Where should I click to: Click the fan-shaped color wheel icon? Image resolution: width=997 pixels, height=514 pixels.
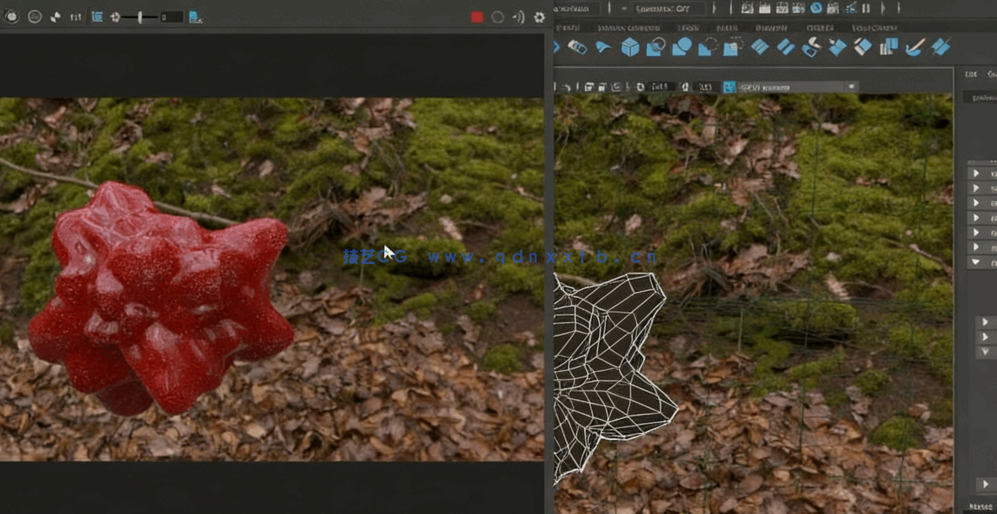(x=55, y=17)
